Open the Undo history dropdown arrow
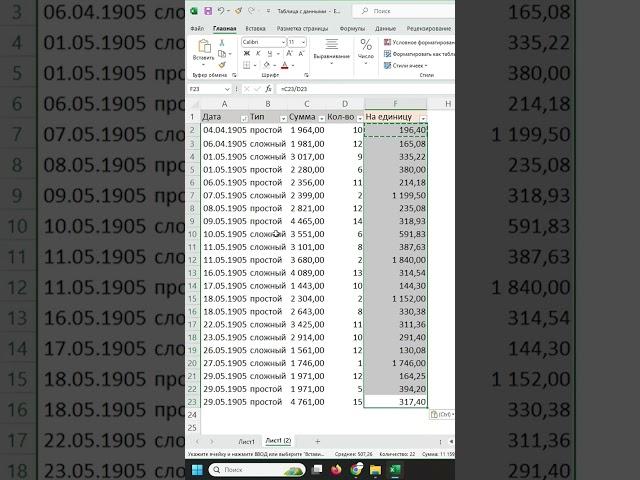The width and height of the screenshot is (640, 480). click(x=228, y=11)
